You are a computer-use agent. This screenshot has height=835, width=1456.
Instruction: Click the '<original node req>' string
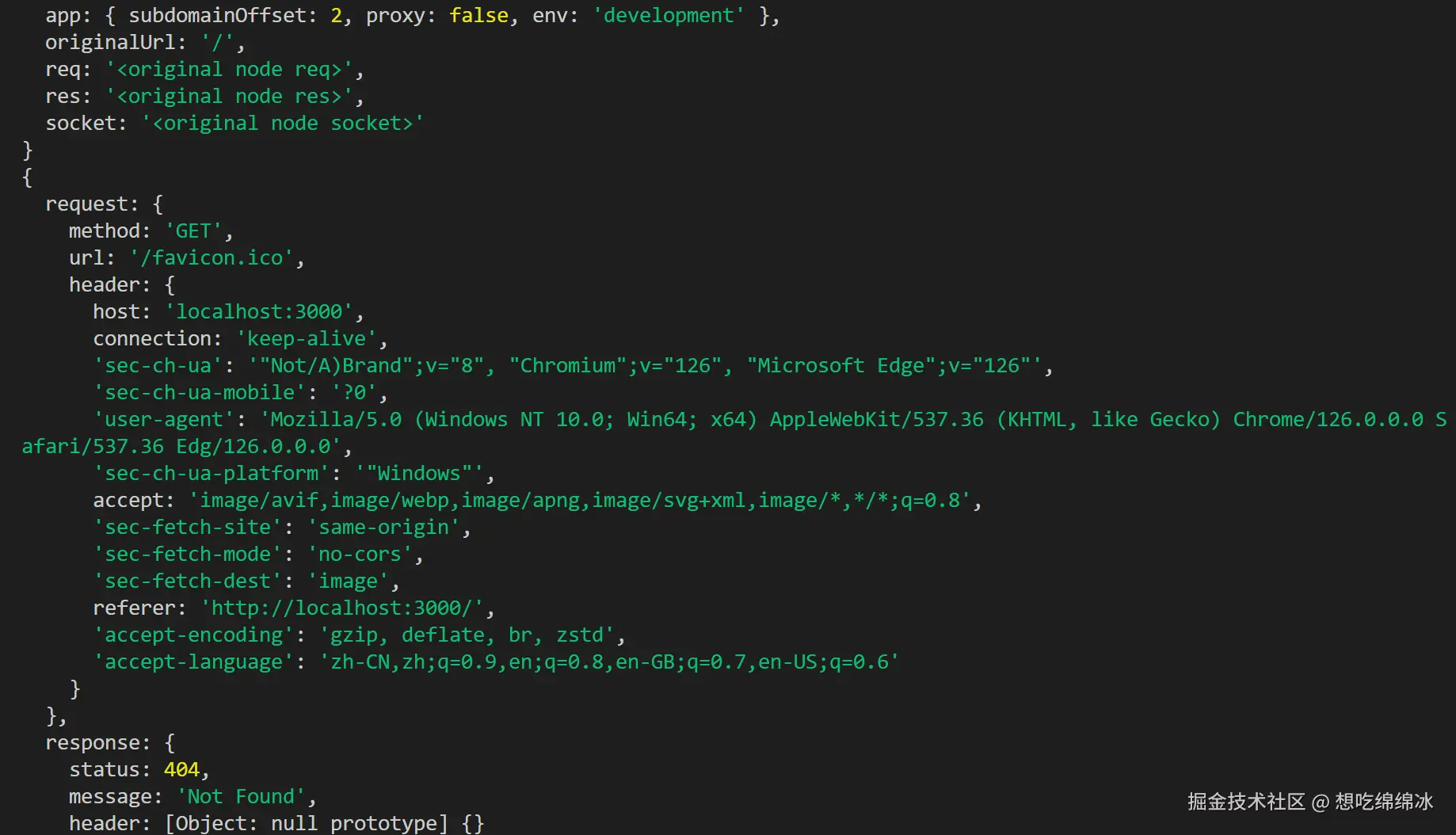coord(229,70)
